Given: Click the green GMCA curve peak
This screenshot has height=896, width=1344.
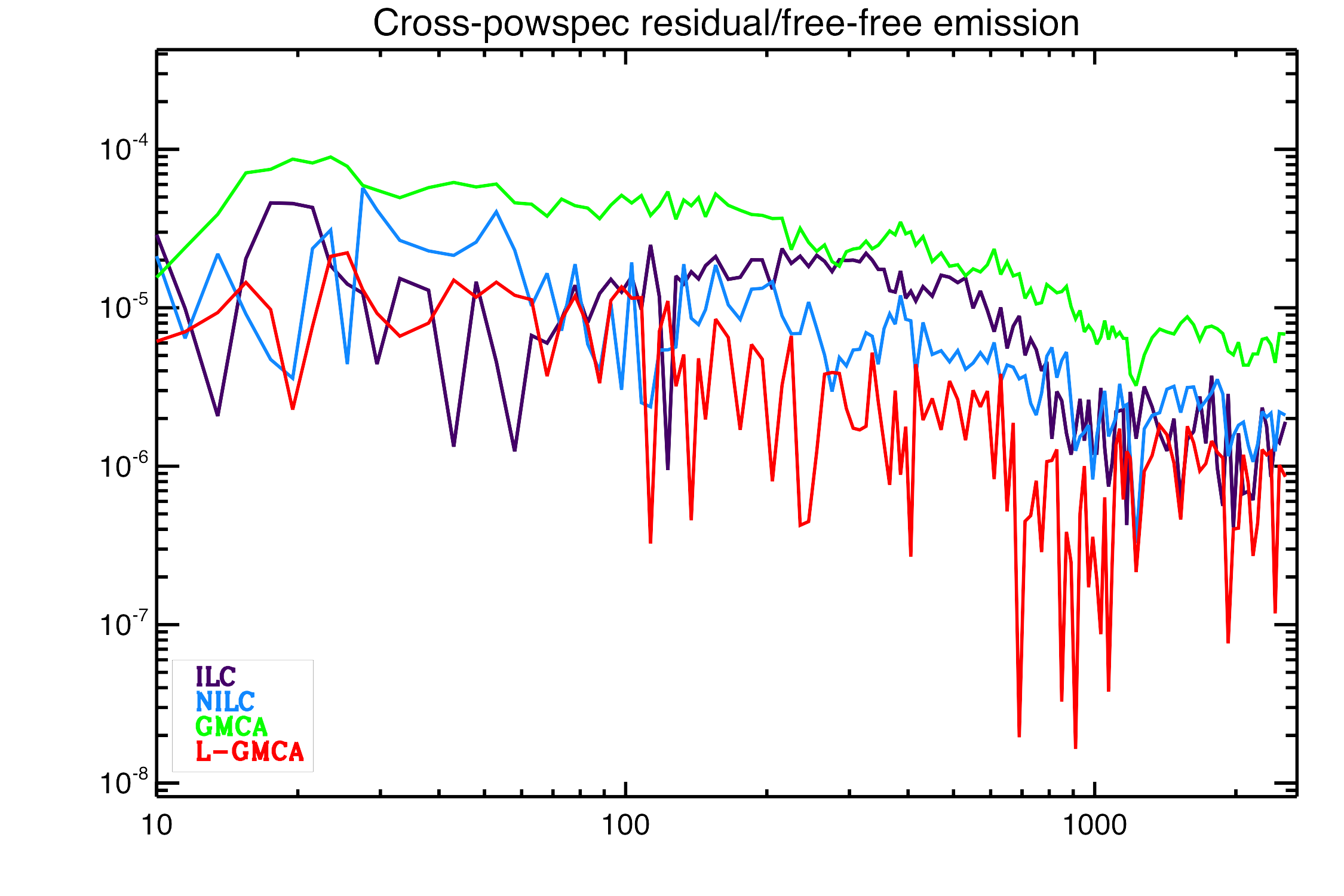Looking at the screenshot, I should click(330, 157).
